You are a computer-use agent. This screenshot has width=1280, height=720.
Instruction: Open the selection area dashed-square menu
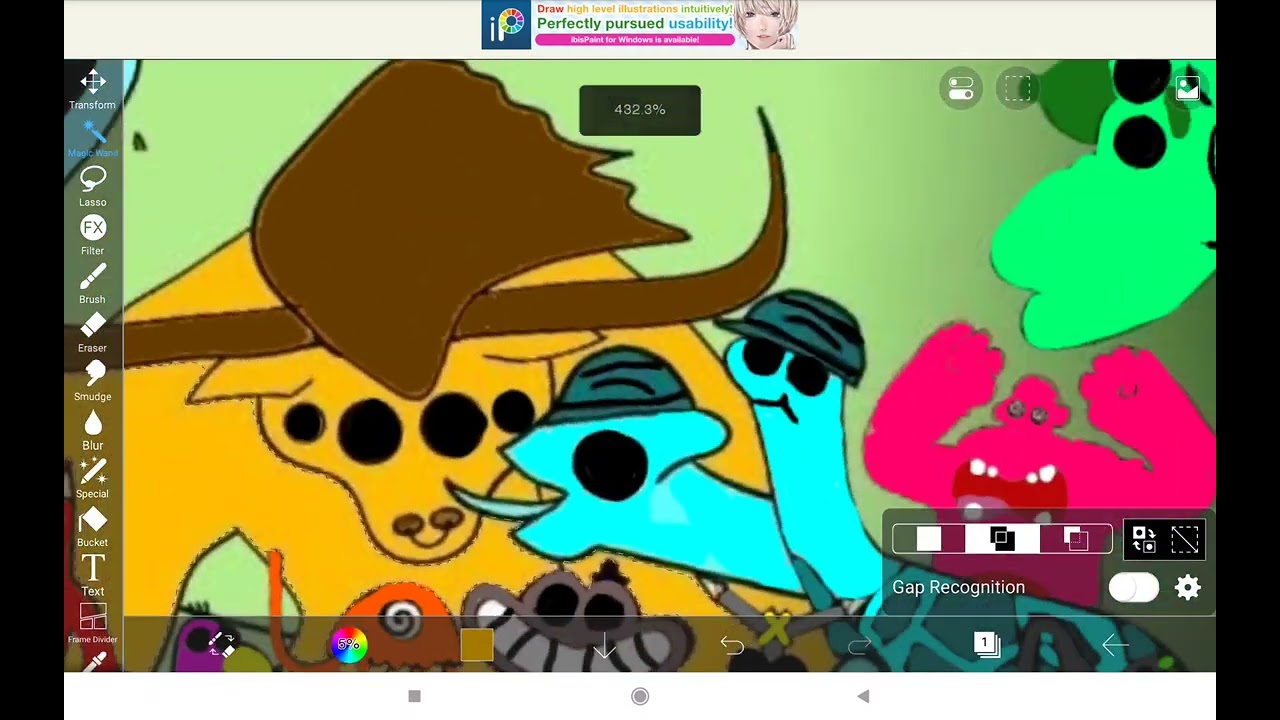click(1017, 89)
